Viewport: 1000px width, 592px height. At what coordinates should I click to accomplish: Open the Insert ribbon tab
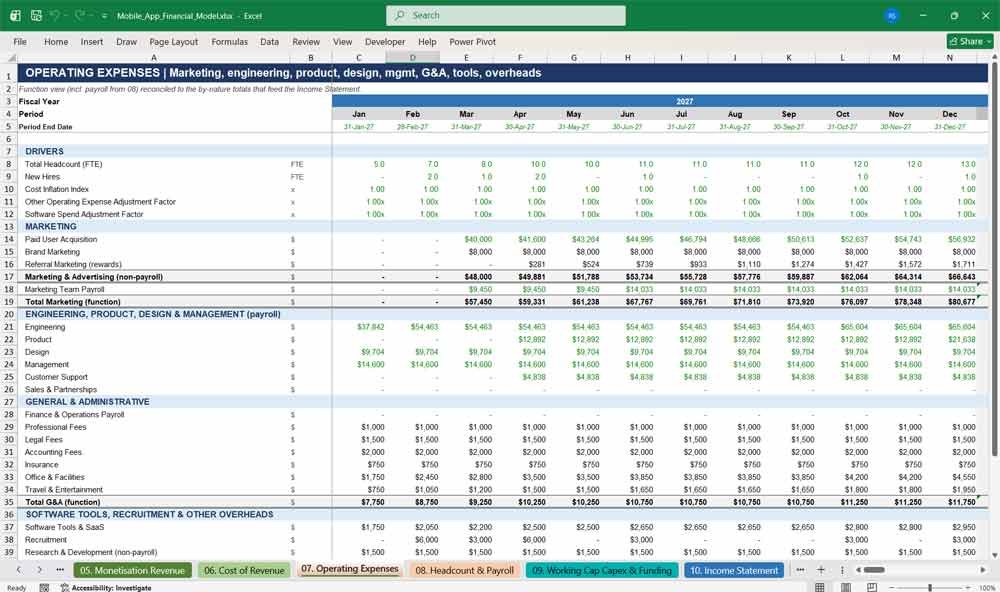pyautogui.click(x=92, y=41)
